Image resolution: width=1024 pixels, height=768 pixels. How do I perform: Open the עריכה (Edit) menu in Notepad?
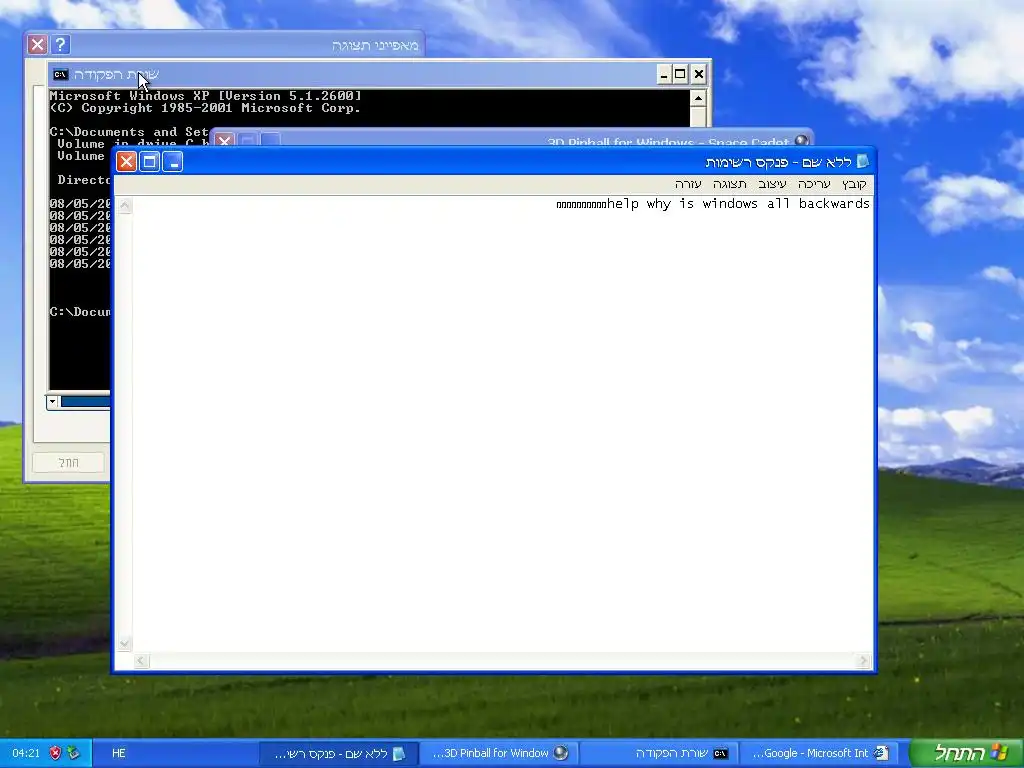814,184
